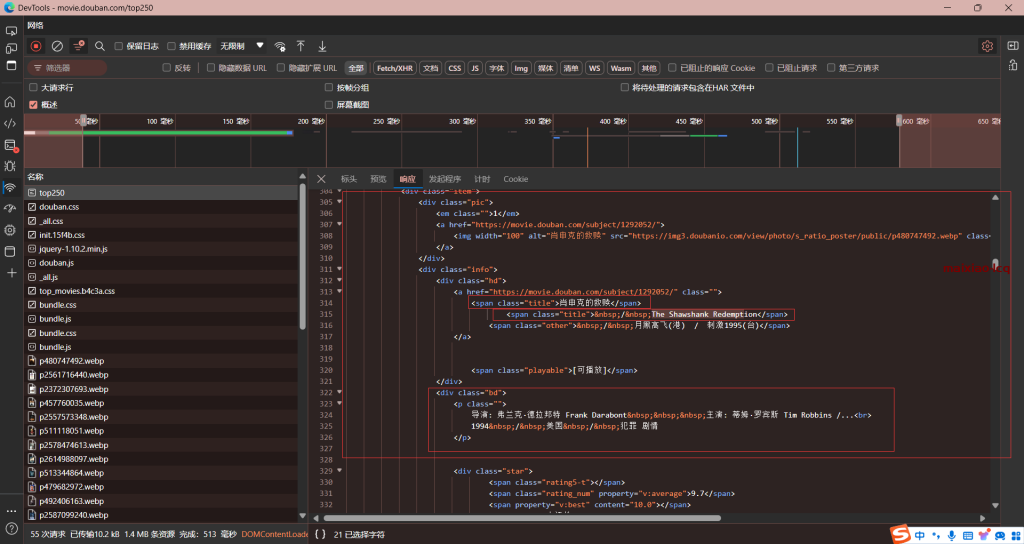Collapse the div class="info" line 311
This screenshot has width=1024, height=544.
339,269
